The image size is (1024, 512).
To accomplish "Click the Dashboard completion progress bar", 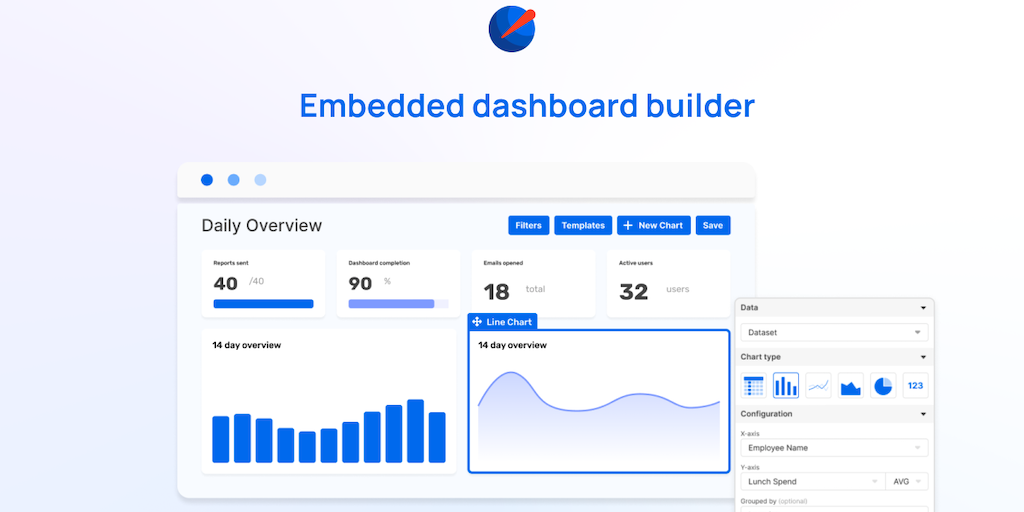I will (398, 304).
